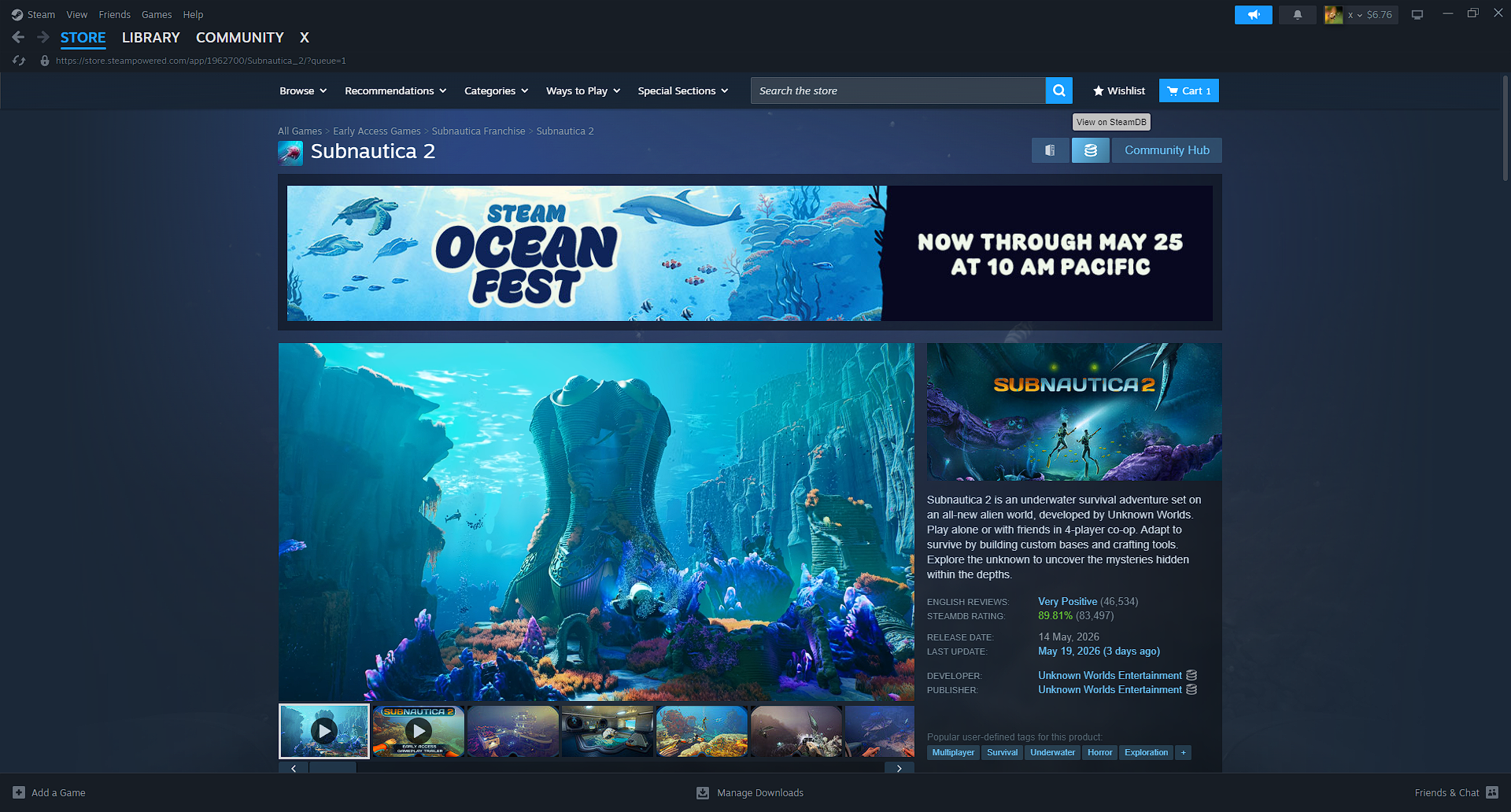This screenshot has width=1511, height=812.
Task: Open the Help menu
Action: (193, 15)
